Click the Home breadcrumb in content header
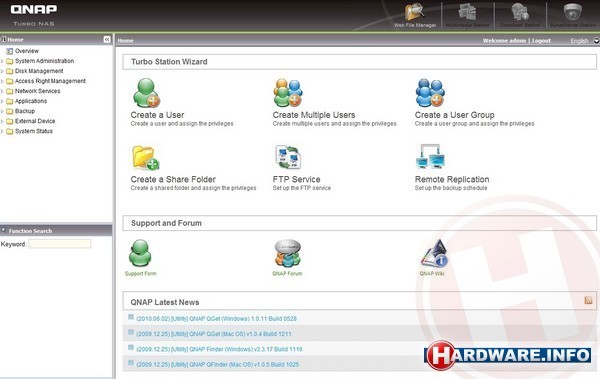This screenshot has width=600, height=379. tap(126, 41)
